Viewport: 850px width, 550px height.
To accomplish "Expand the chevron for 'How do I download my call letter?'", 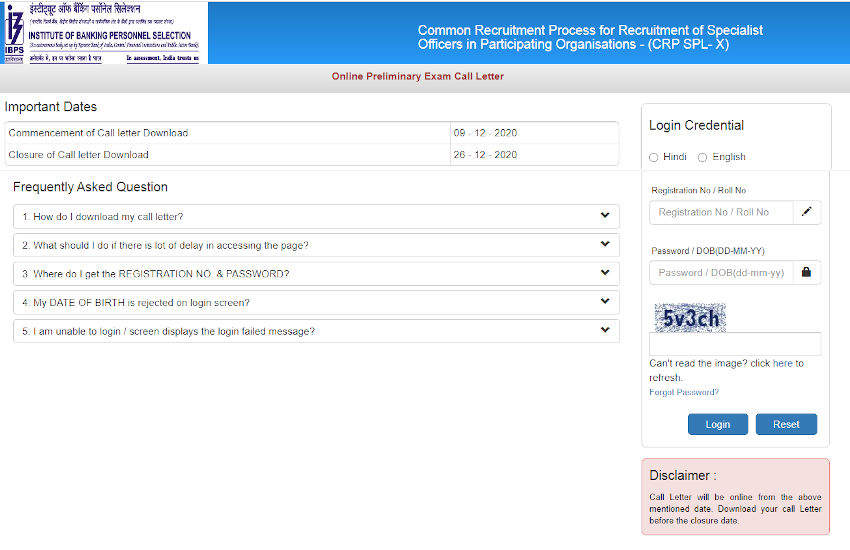I will point(605,216).
